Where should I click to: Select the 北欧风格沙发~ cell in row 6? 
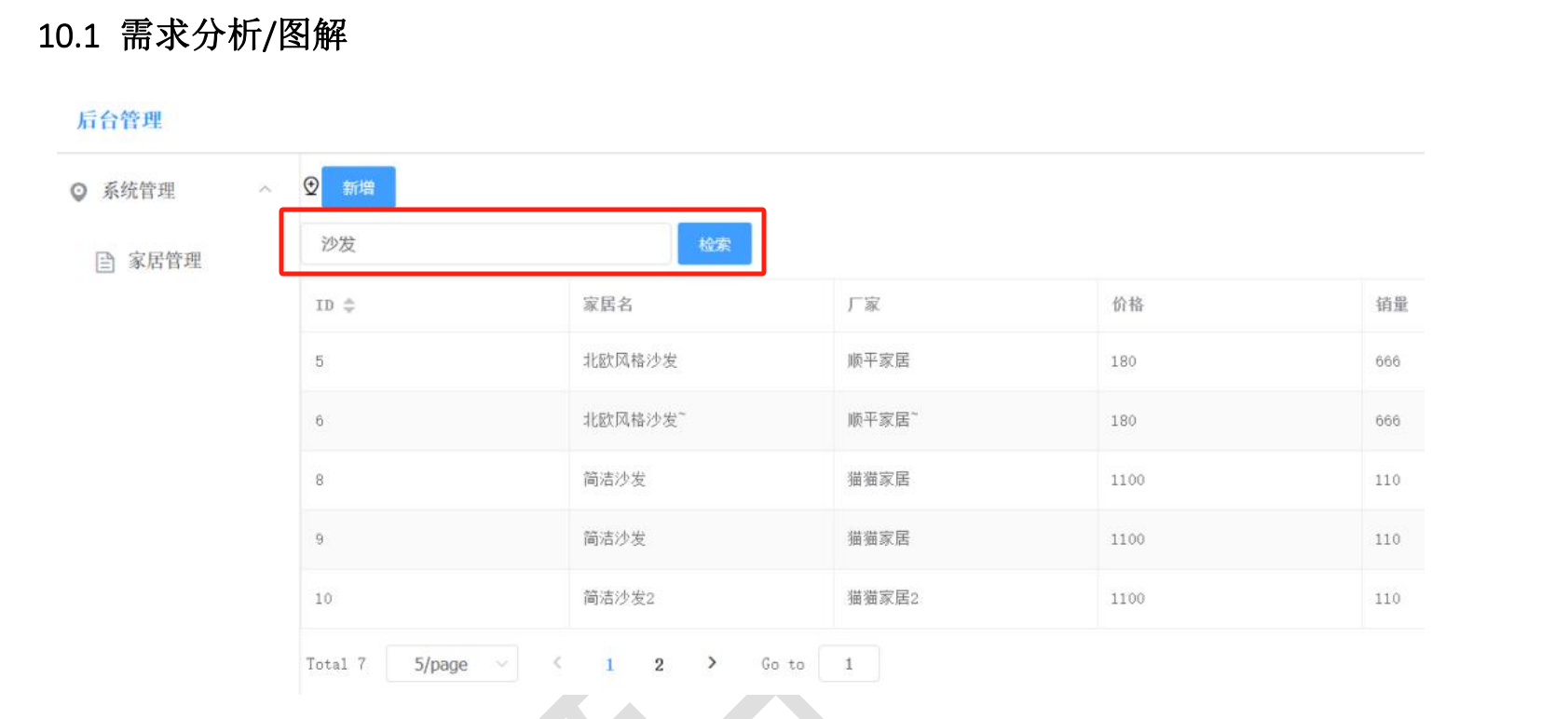tap(634, 420)
